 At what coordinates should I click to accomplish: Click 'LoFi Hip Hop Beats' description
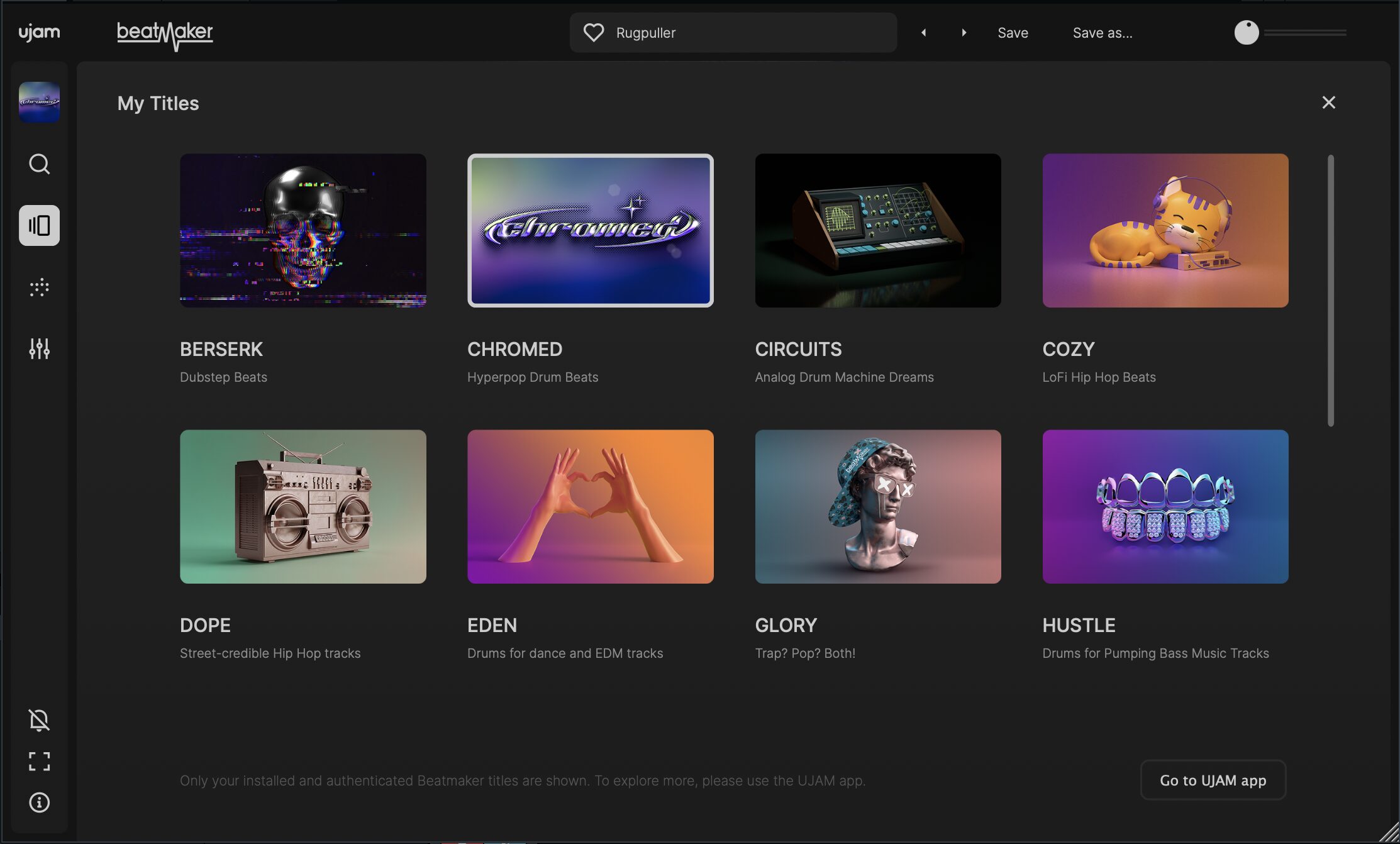coord(1099,377)
